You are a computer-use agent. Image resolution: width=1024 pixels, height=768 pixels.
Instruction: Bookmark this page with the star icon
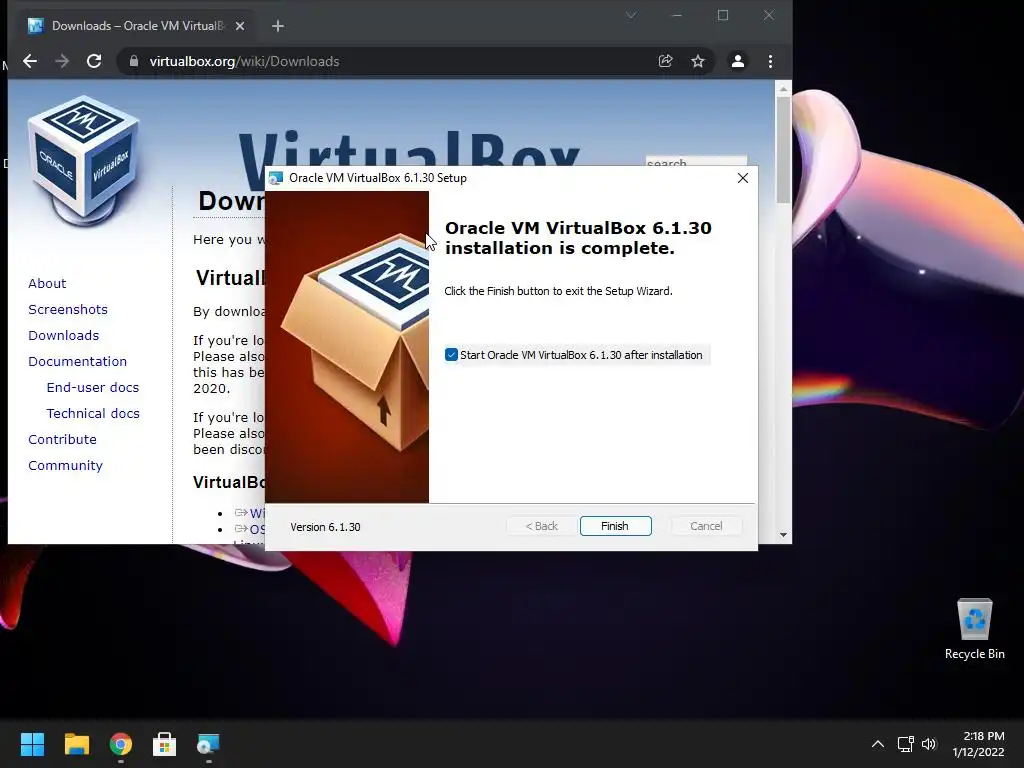pos(697,61)
